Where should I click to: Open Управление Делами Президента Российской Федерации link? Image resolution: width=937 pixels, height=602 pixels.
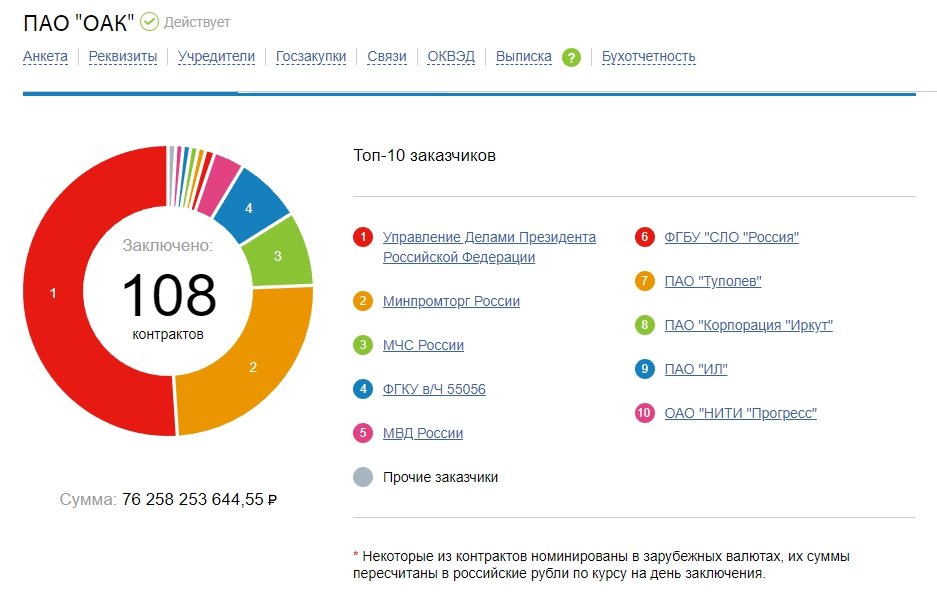pyautogui.click(x=489, y=247)
